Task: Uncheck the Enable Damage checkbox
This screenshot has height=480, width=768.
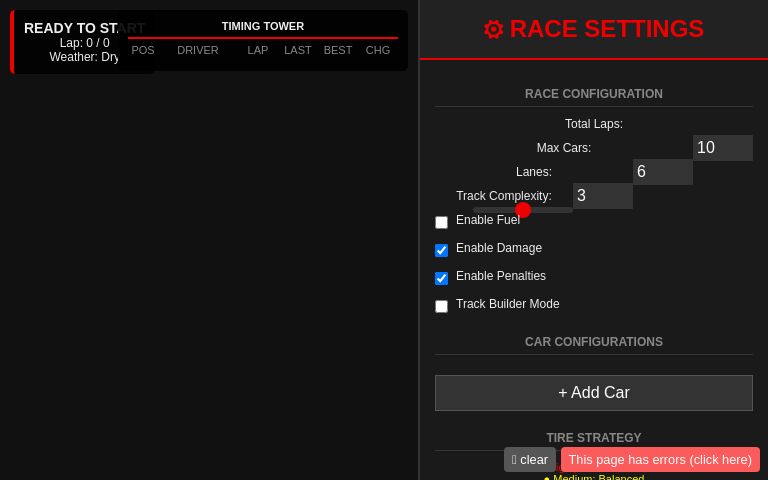Action: (x=441, y=250)
